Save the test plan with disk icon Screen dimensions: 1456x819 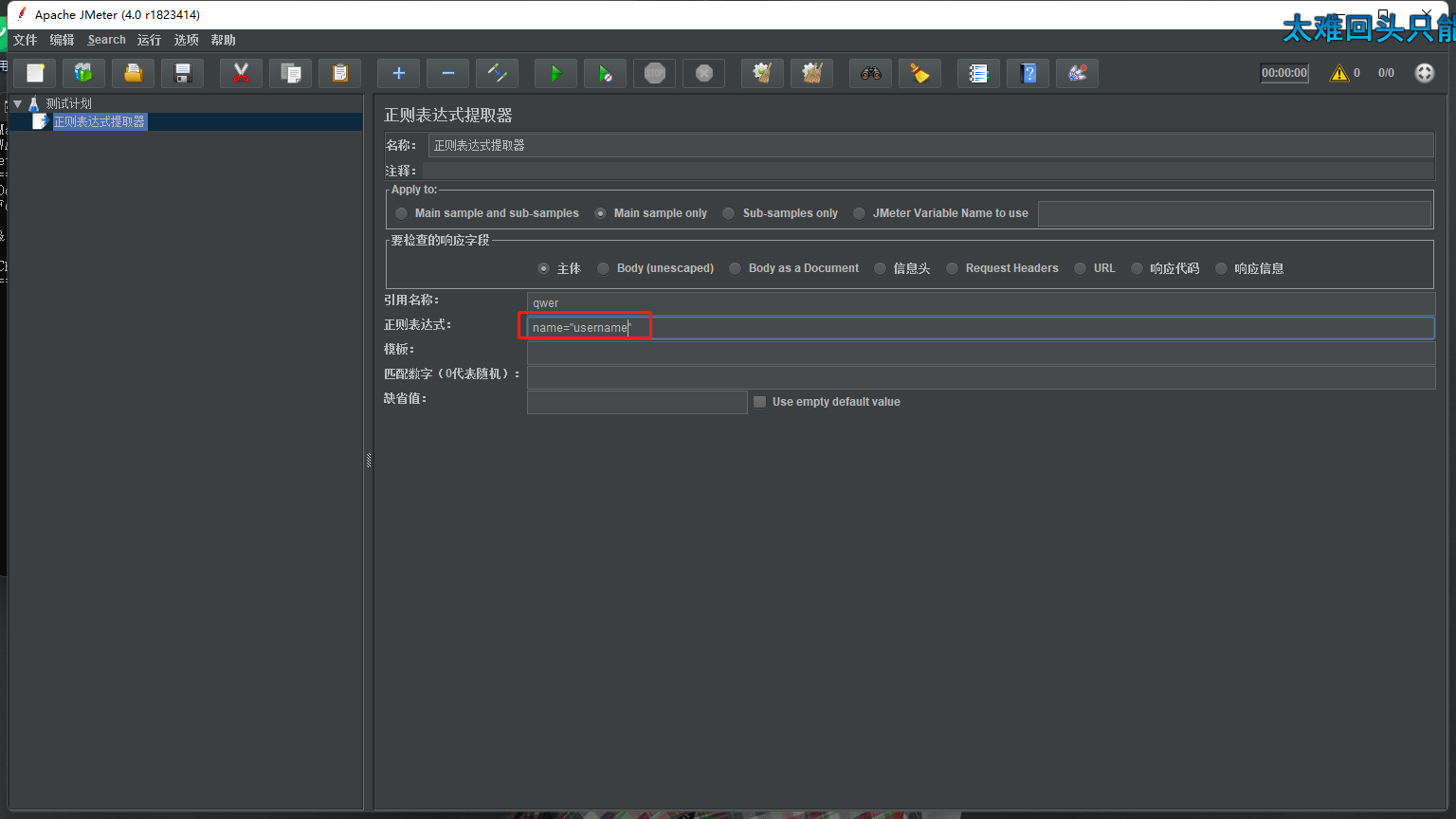183,73
